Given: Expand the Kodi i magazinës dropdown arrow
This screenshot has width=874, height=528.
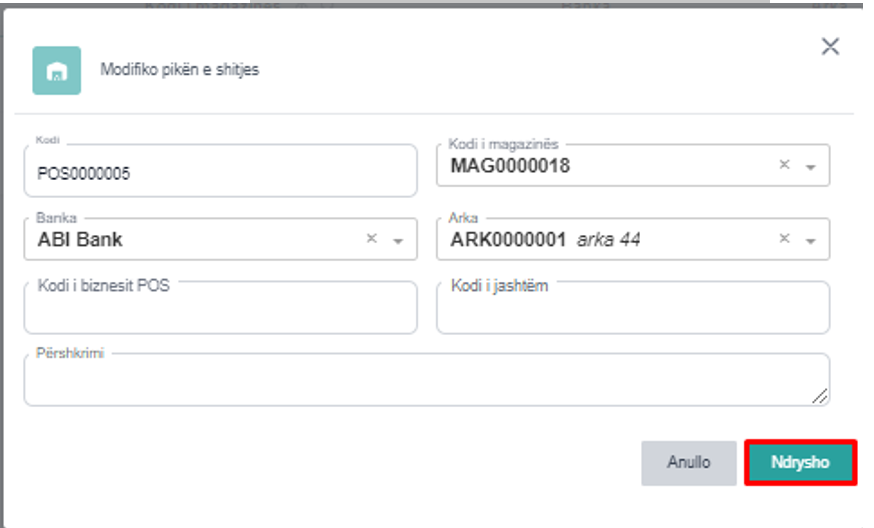Looking at the screenshot, I should point(811,167).
